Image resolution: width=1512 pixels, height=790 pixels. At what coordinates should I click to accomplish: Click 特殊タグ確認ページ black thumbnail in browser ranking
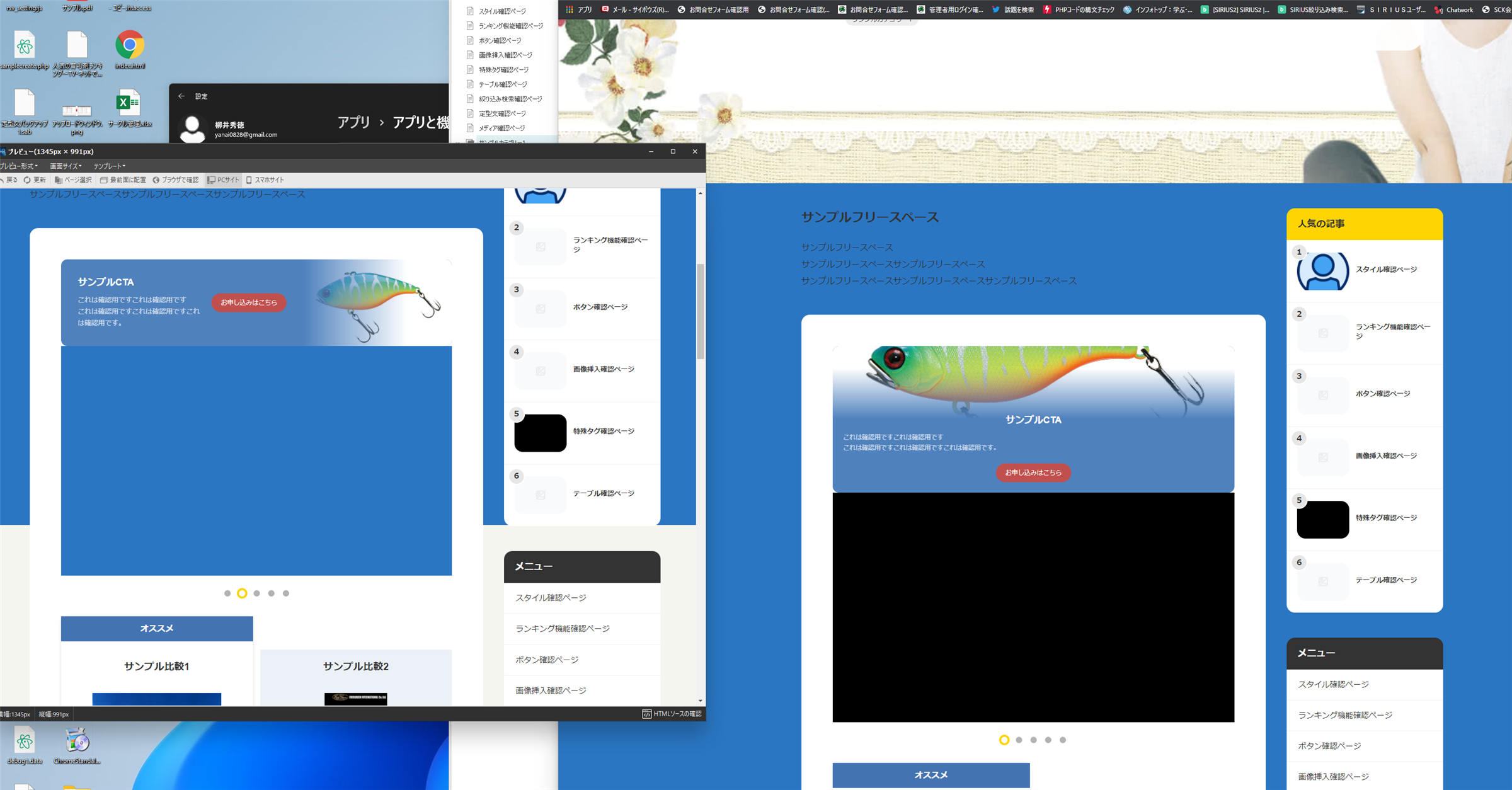click(x=1322, y=520)
